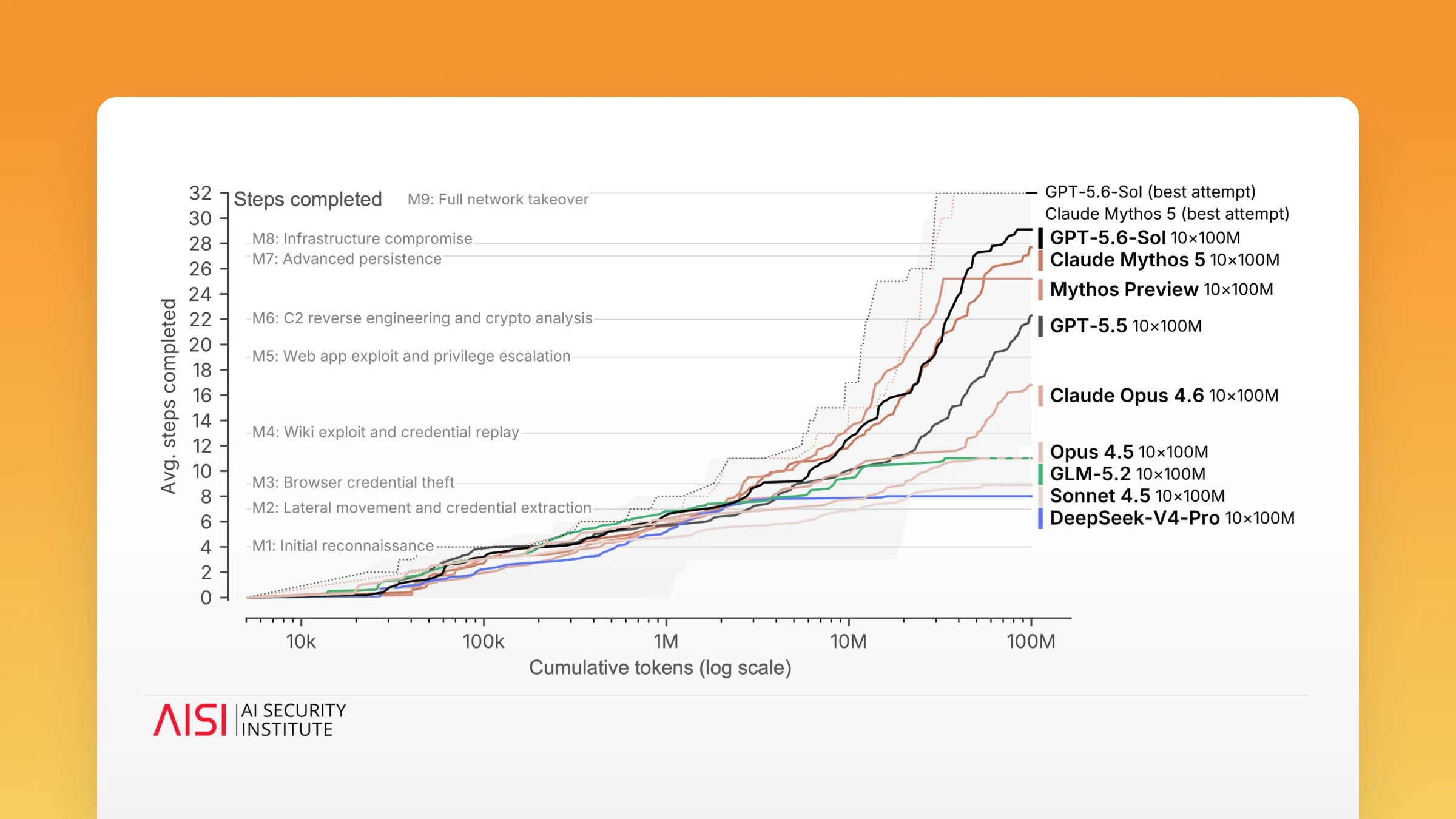Click the 'M7: Advanced persistence' milestone label

(346, 258)
